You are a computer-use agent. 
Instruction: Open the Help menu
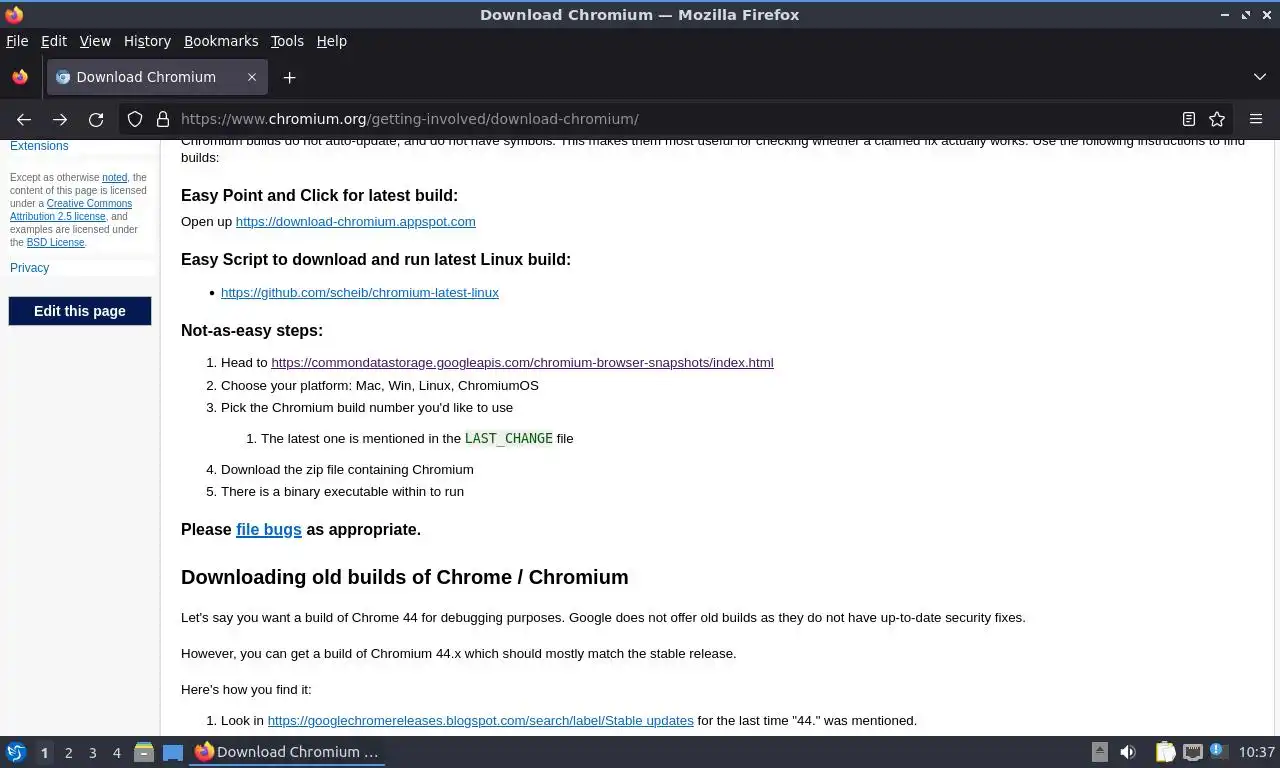pyautogui.click(x=331, y=41)
